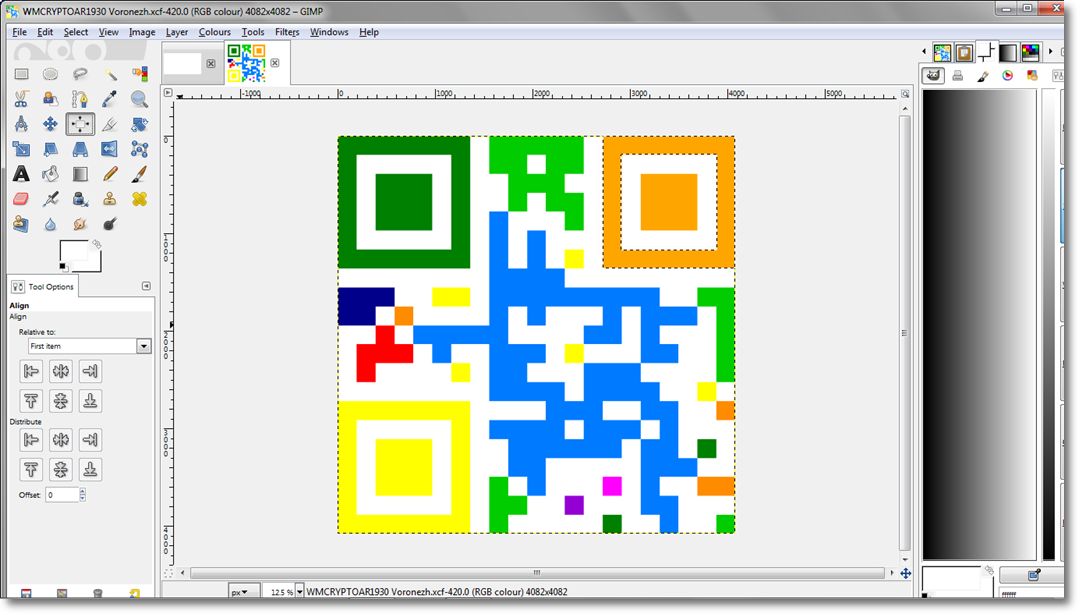Screen dimensions: 1080x615
Task: Open the Filters menu
Action: 287,32
